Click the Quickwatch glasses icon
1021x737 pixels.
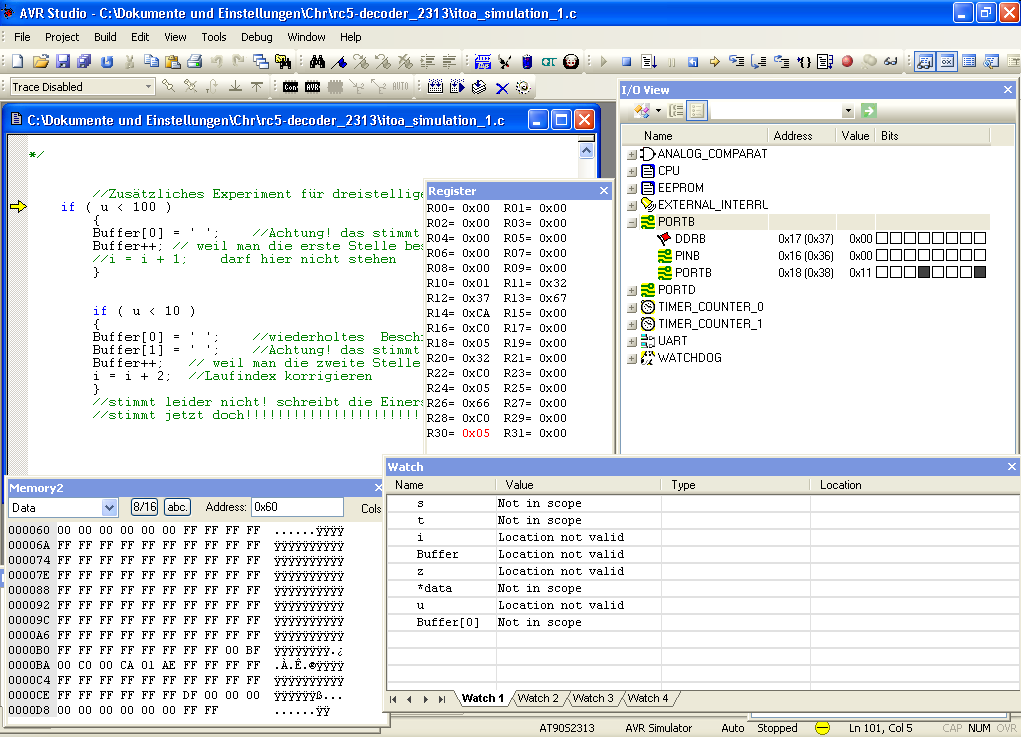[x=891, y=61]
